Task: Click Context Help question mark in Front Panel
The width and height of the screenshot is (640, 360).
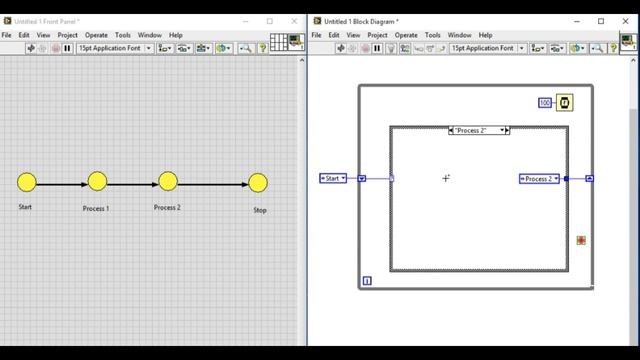Action: coord(263,49)
